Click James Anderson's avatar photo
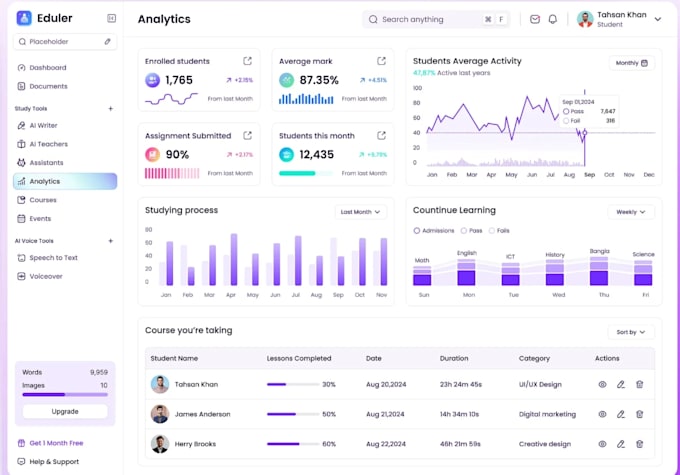This screenshot has height=475, width=680. point(160,414)
